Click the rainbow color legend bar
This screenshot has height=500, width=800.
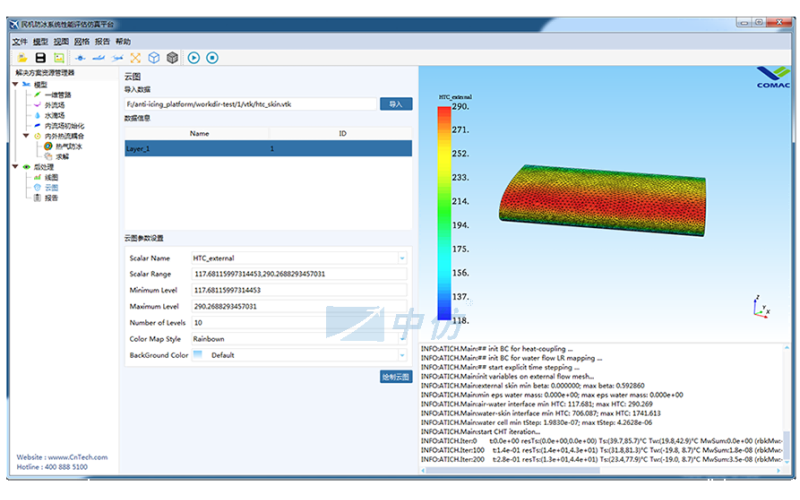pyautogui.click(x=444, y=213)
